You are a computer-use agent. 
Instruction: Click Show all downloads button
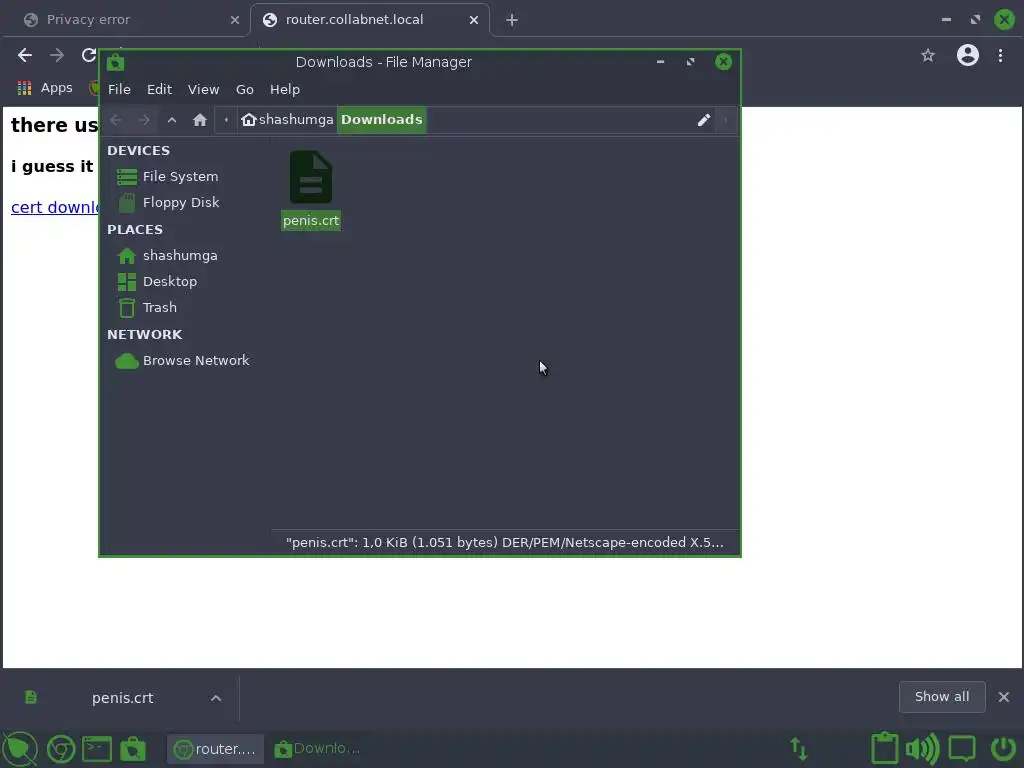tap(942, 697)
